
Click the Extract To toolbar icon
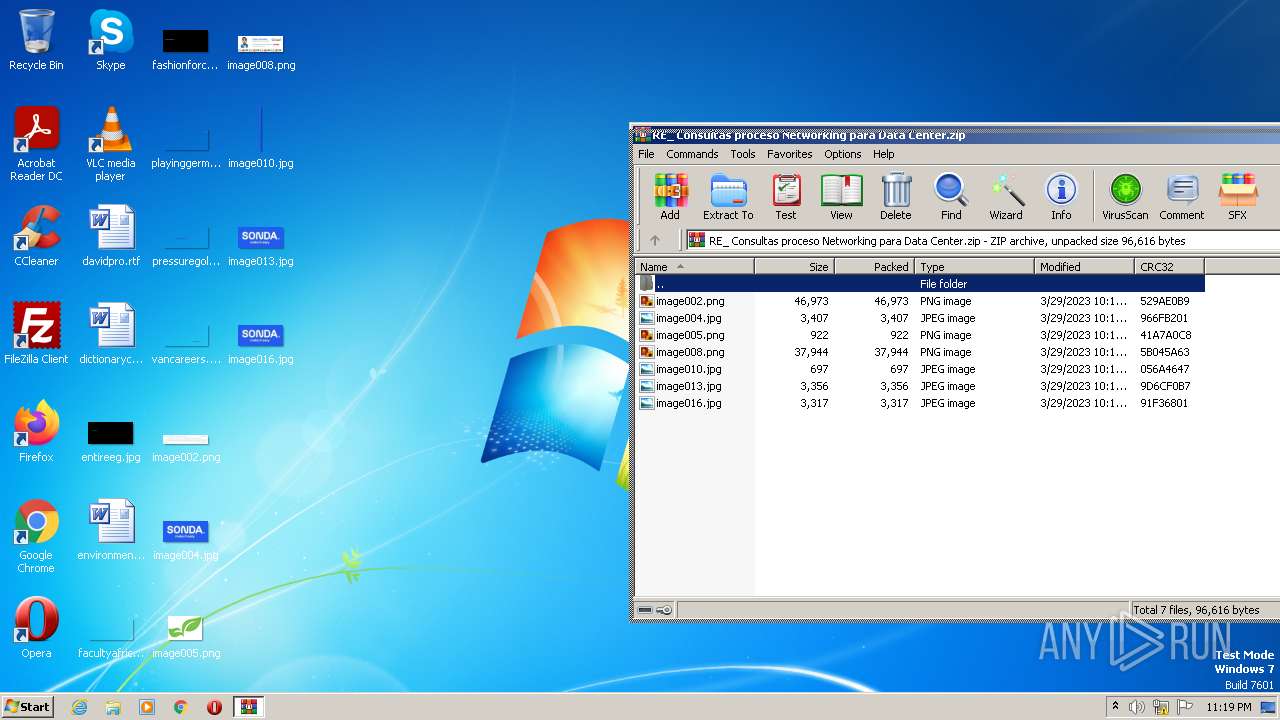coord(728,196)
